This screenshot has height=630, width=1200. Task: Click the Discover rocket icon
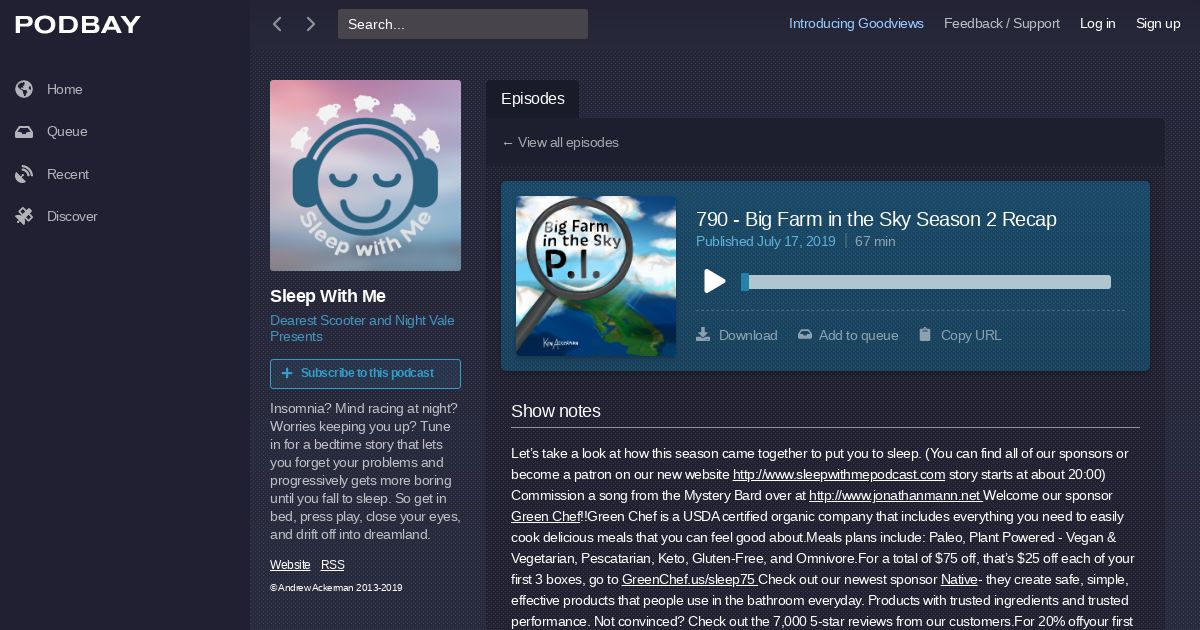(x=24, y=216)
